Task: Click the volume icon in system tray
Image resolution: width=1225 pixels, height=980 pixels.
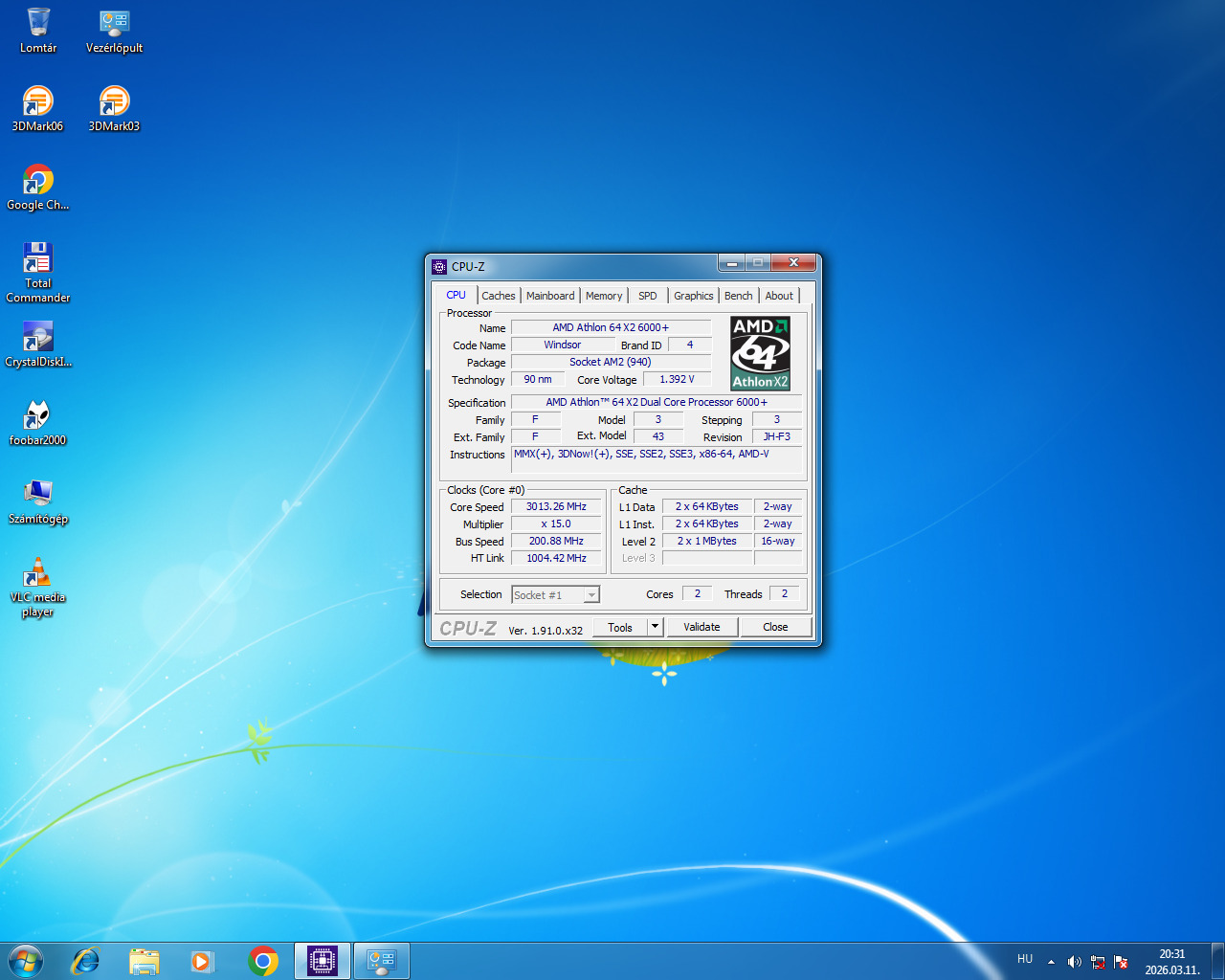Action: pos(1074,962)
